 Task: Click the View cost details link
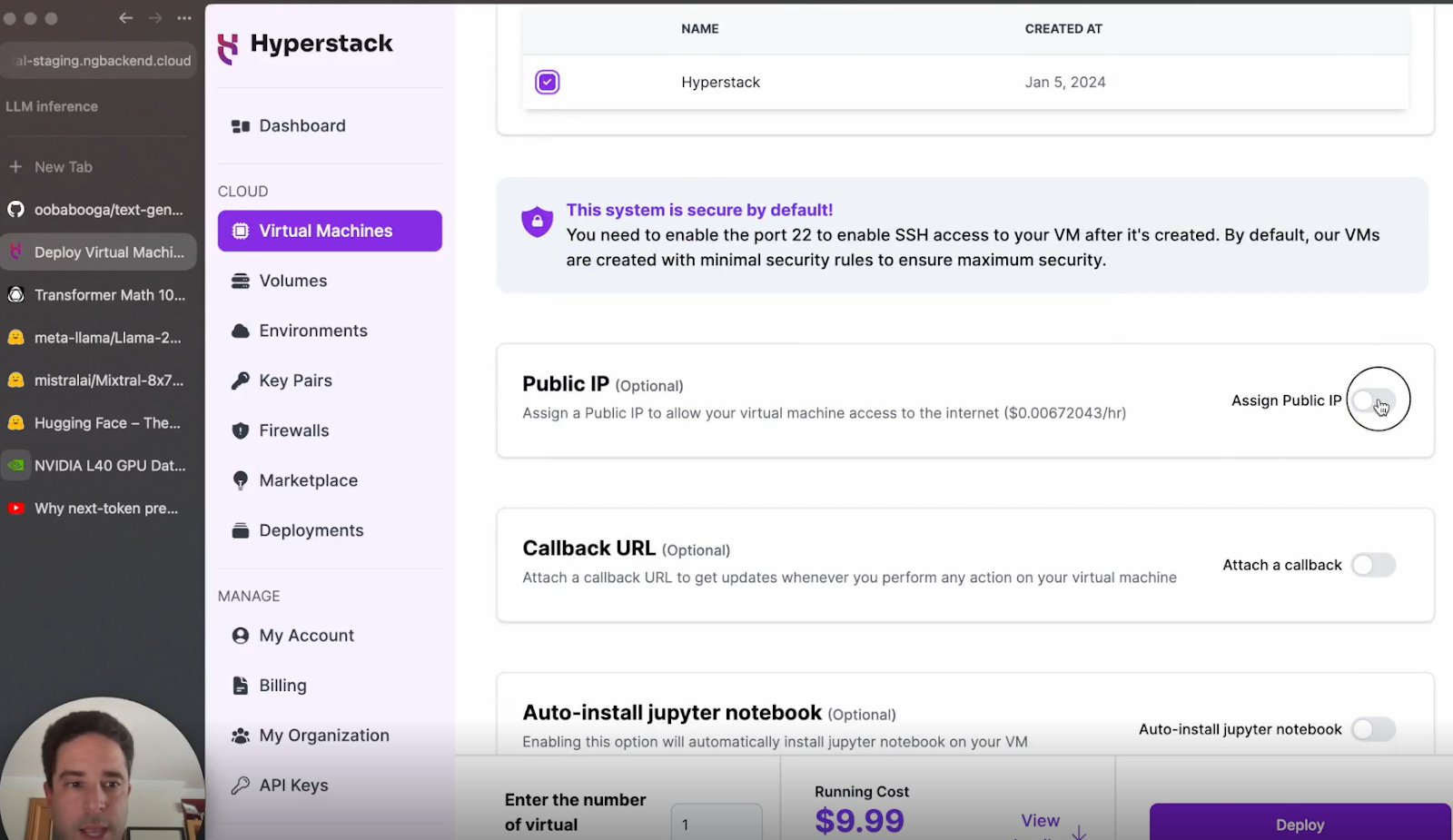click(1040, 821)
